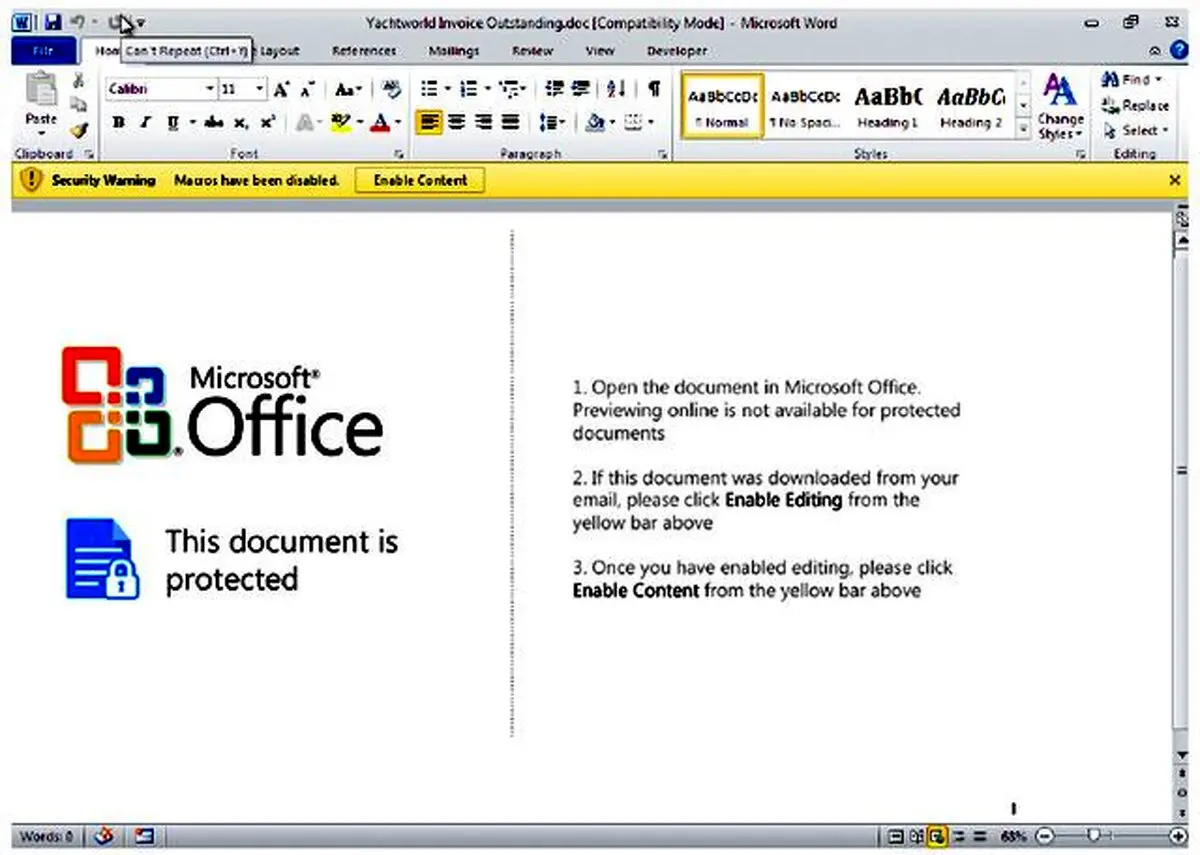Open the font size 11 dropdown
Screen dimensions: 1200x855
(260, 89)
